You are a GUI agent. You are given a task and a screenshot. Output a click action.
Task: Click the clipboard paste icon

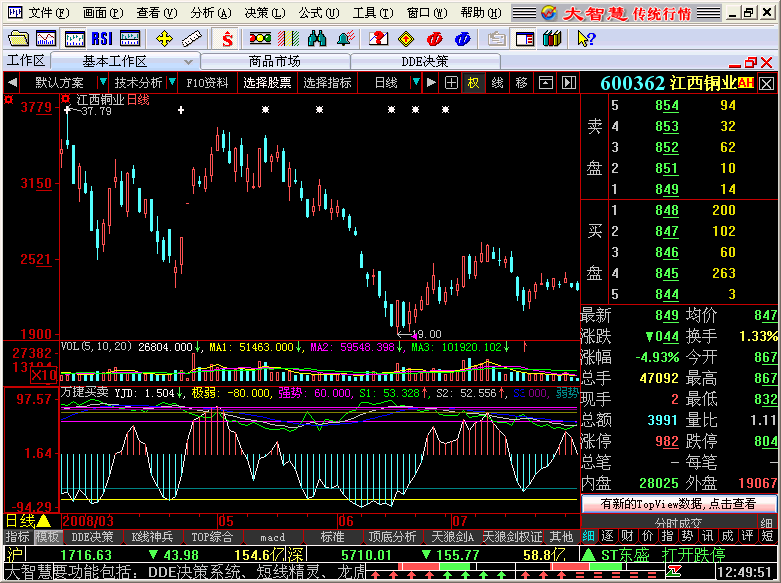[496, 38]
